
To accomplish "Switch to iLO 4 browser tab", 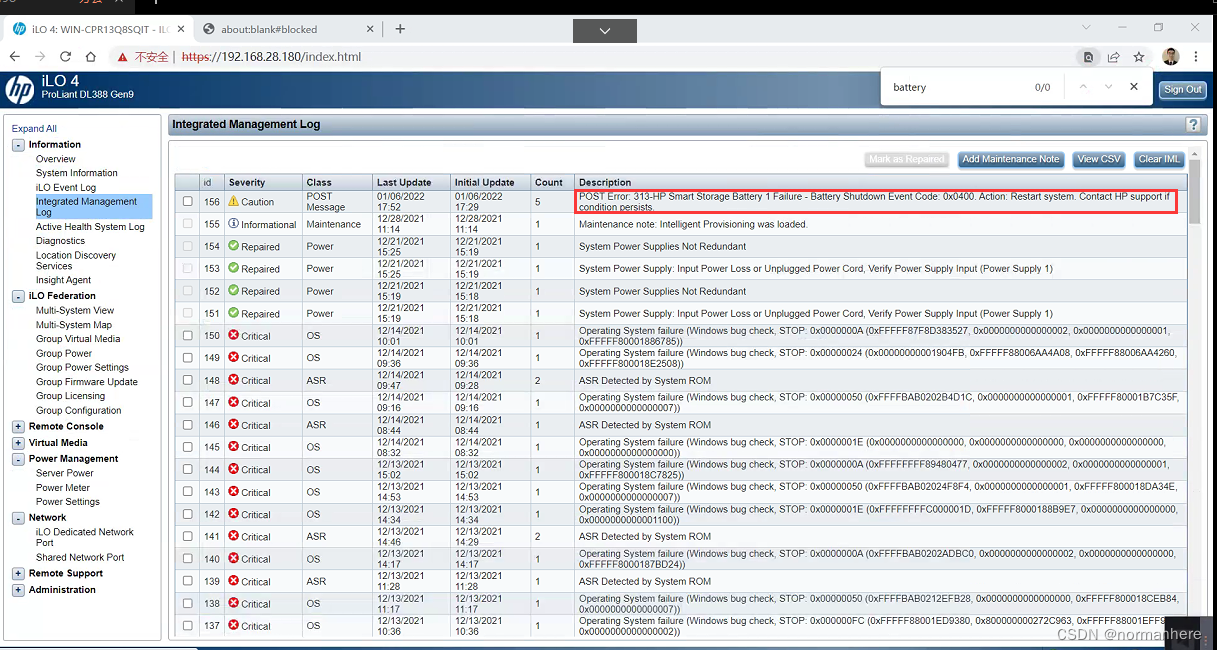I will pyautogui.click(x=97, y=29).
